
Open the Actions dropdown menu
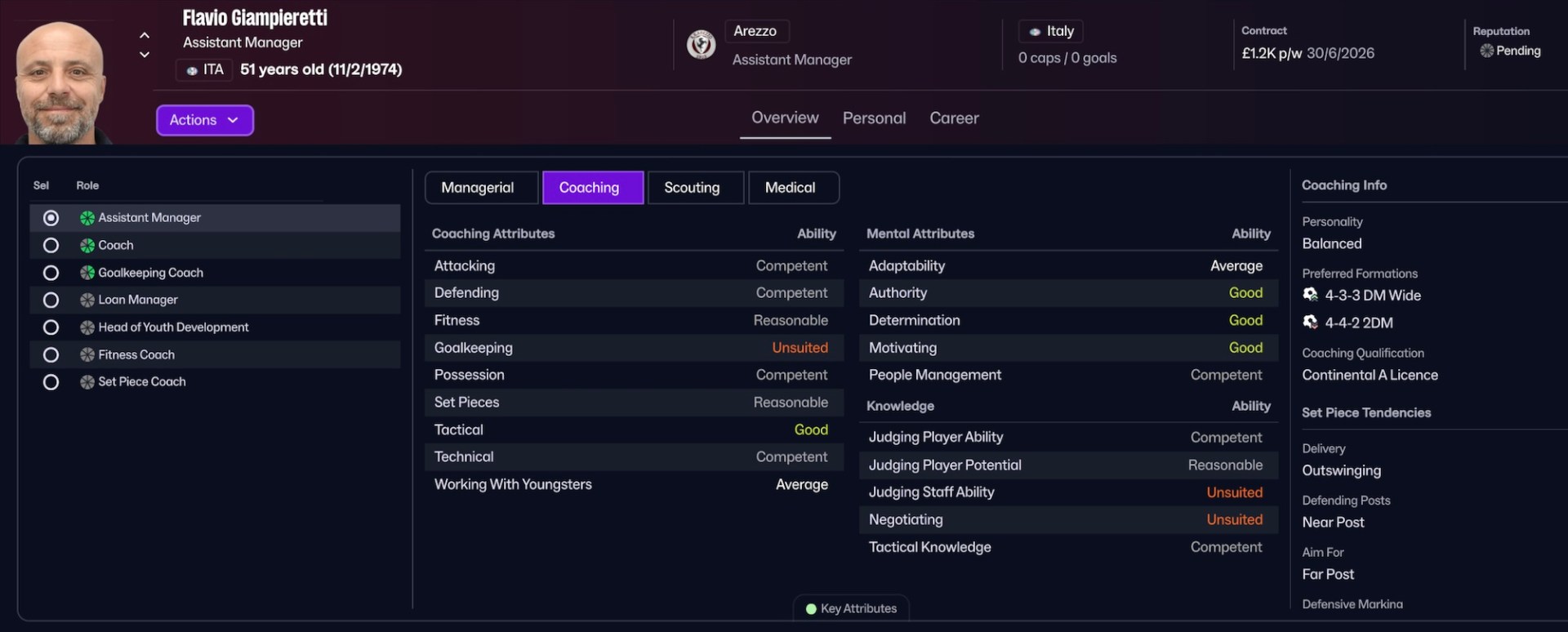coord(204,120)
